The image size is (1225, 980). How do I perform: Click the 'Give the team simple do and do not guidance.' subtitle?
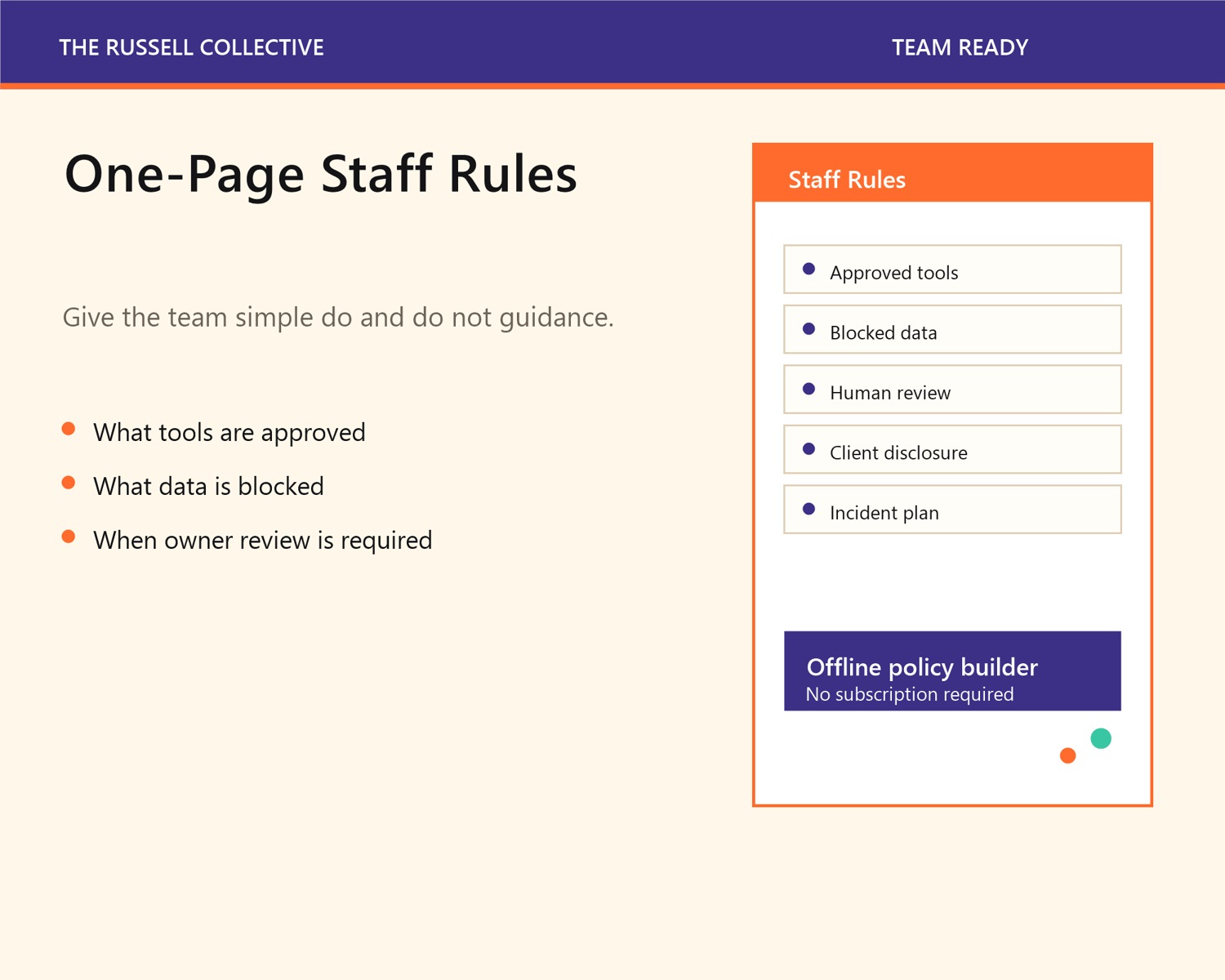click(338, 317)
